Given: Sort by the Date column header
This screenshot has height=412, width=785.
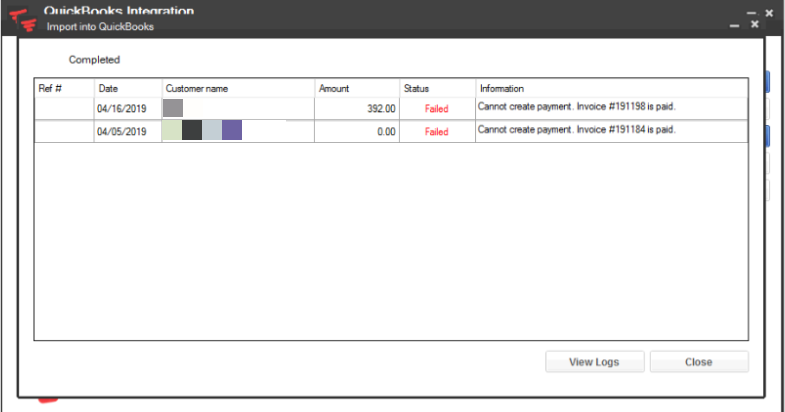Looking at the screenshot, I should [128, 88].
